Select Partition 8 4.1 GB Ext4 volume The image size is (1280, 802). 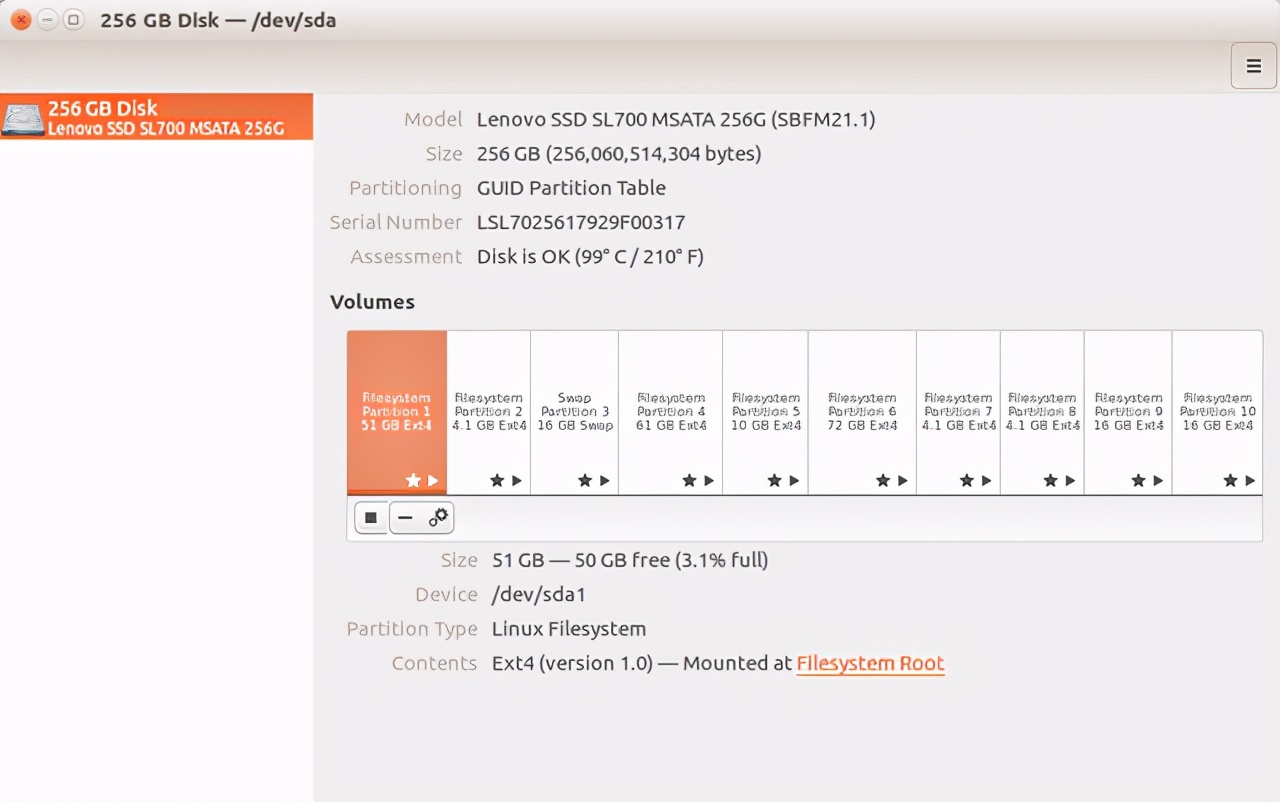(x=1043, y=412)
